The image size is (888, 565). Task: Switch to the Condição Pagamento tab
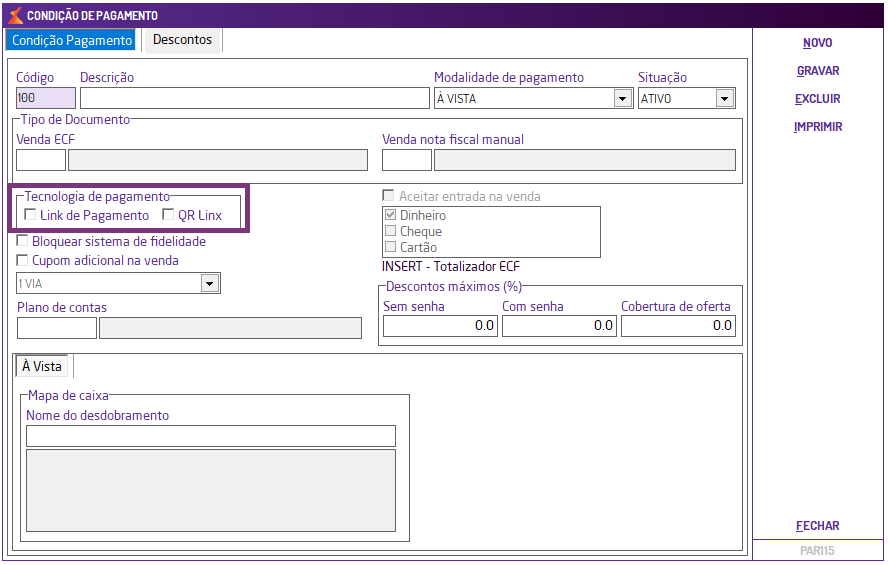tap(72, 40)
